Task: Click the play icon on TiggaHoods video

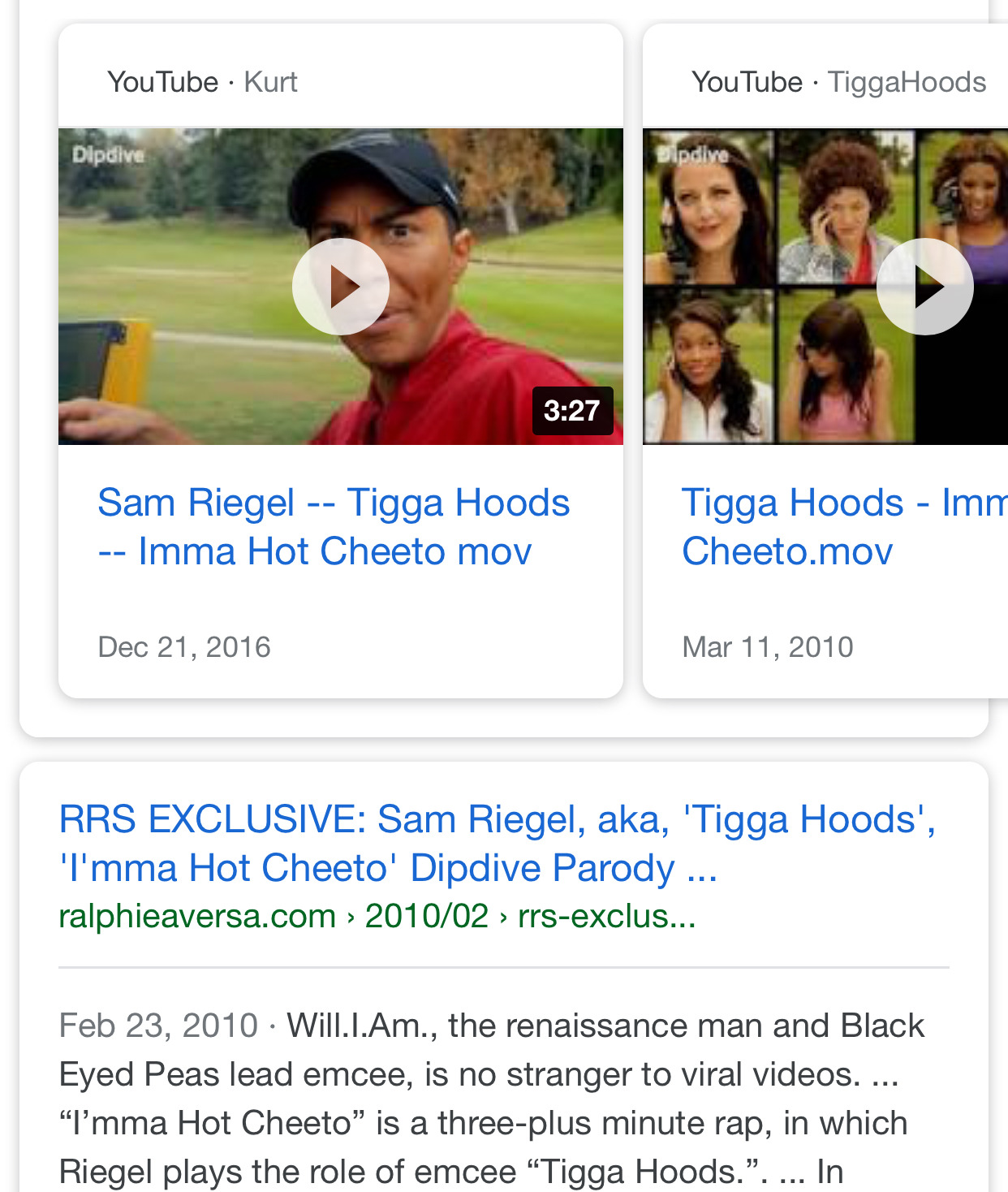Action: pyautogui.click(x=925, y=286)
